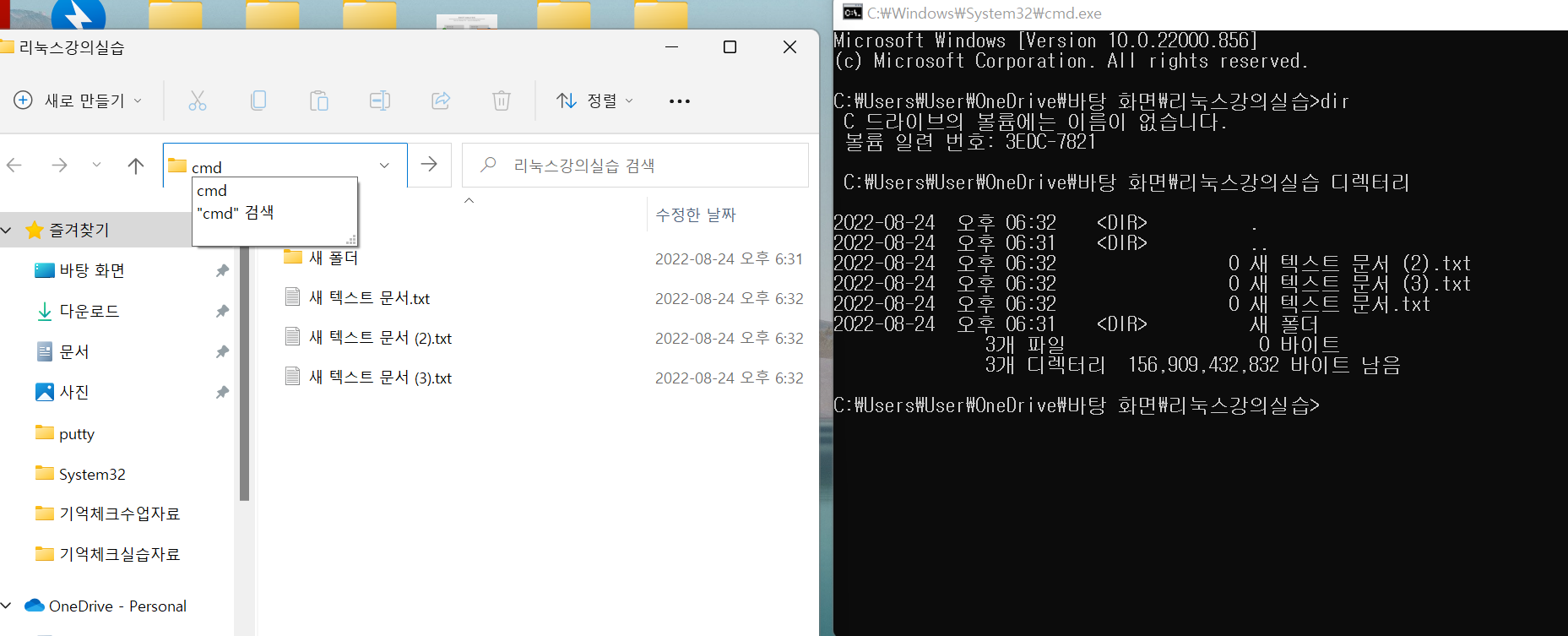Click the Rename icon in toolbar
Image resolution: width=1568 pixels, height=636 pixels.
[x=380, y=101]
